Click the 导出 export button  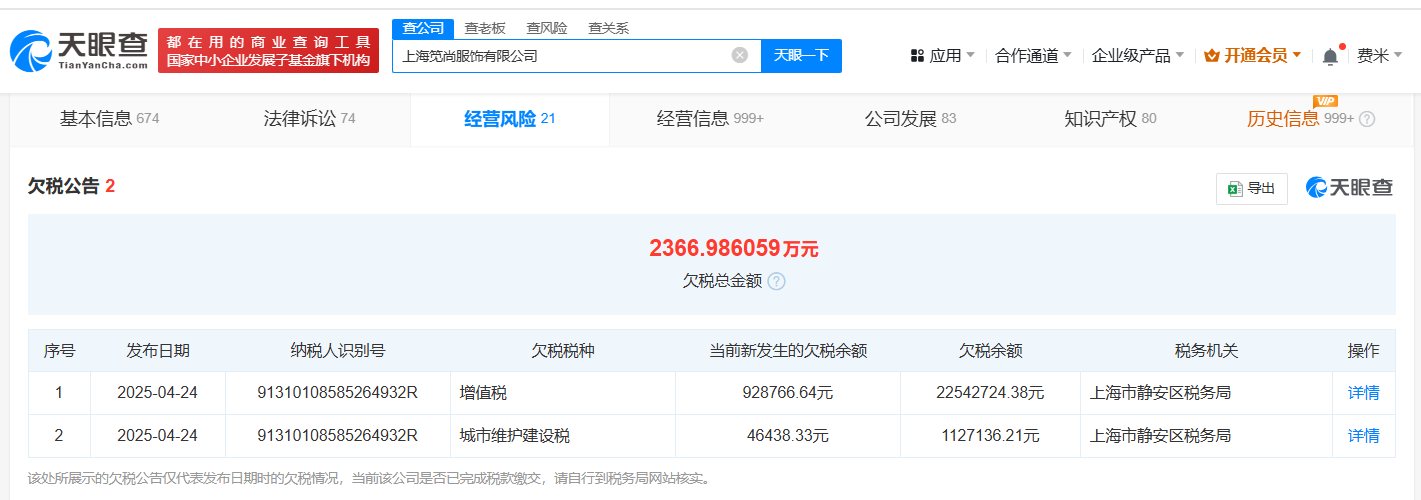[x=1251, y=188]
